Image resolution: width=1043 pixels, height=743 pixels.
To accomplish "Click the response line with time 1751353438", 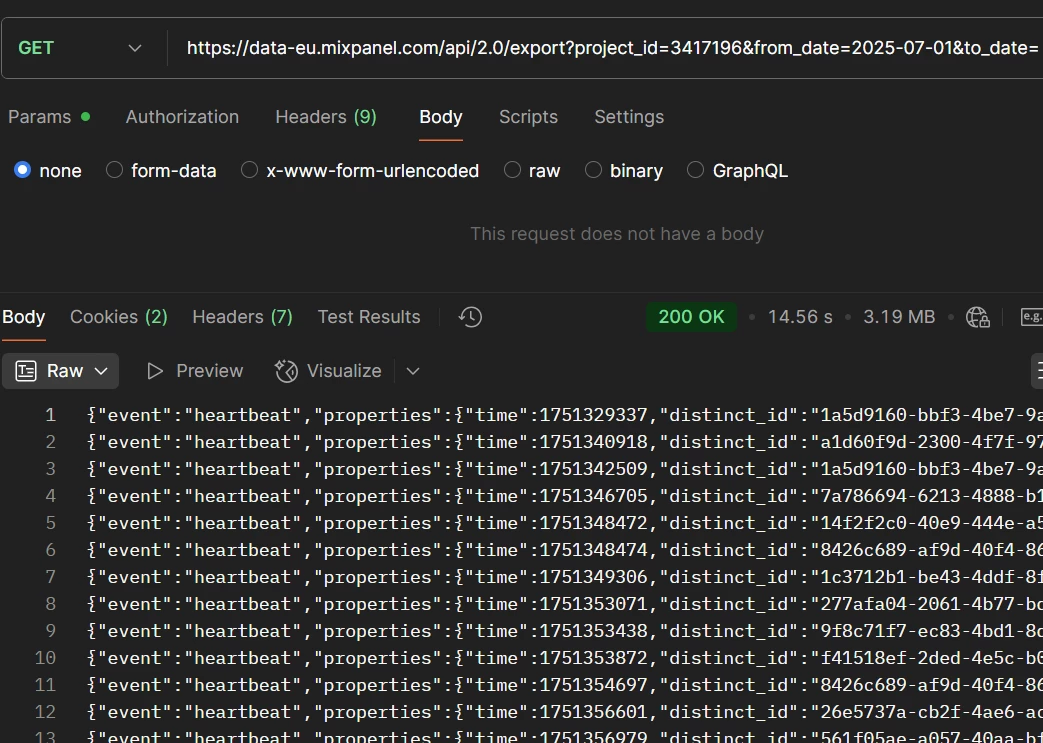I will point(565,631).
